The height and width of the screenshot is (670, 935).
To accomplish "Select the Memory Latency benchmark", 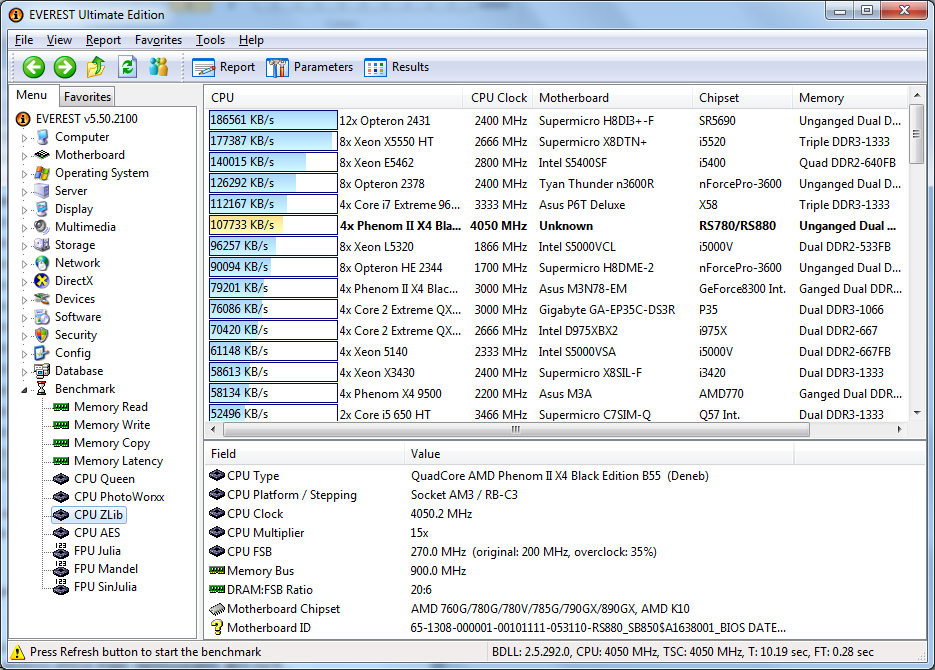I will 118,461.
